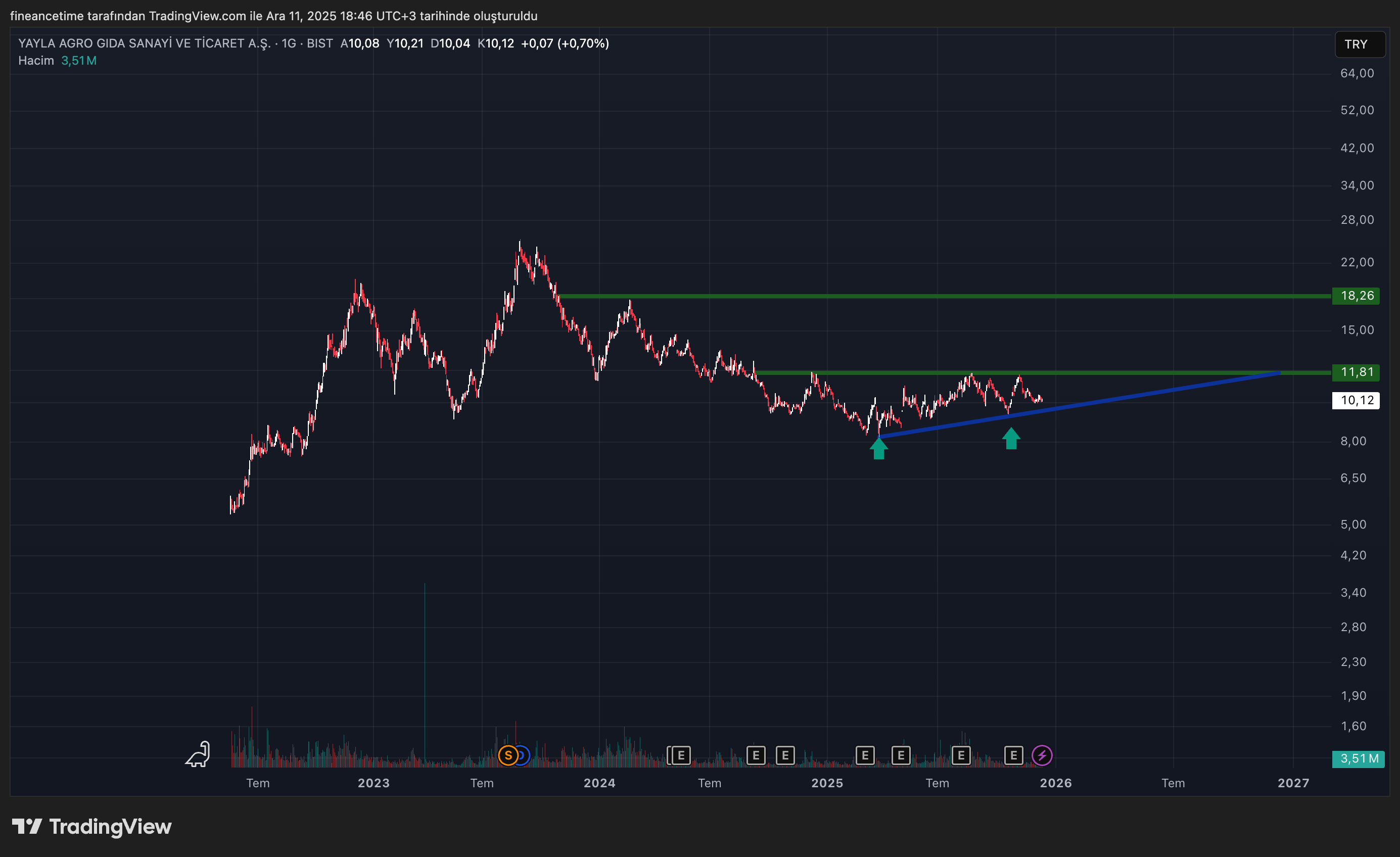Screen dimensions: 1400x857
Task: Click the 18,26 green price label
Action: [x=1356, y=296]
